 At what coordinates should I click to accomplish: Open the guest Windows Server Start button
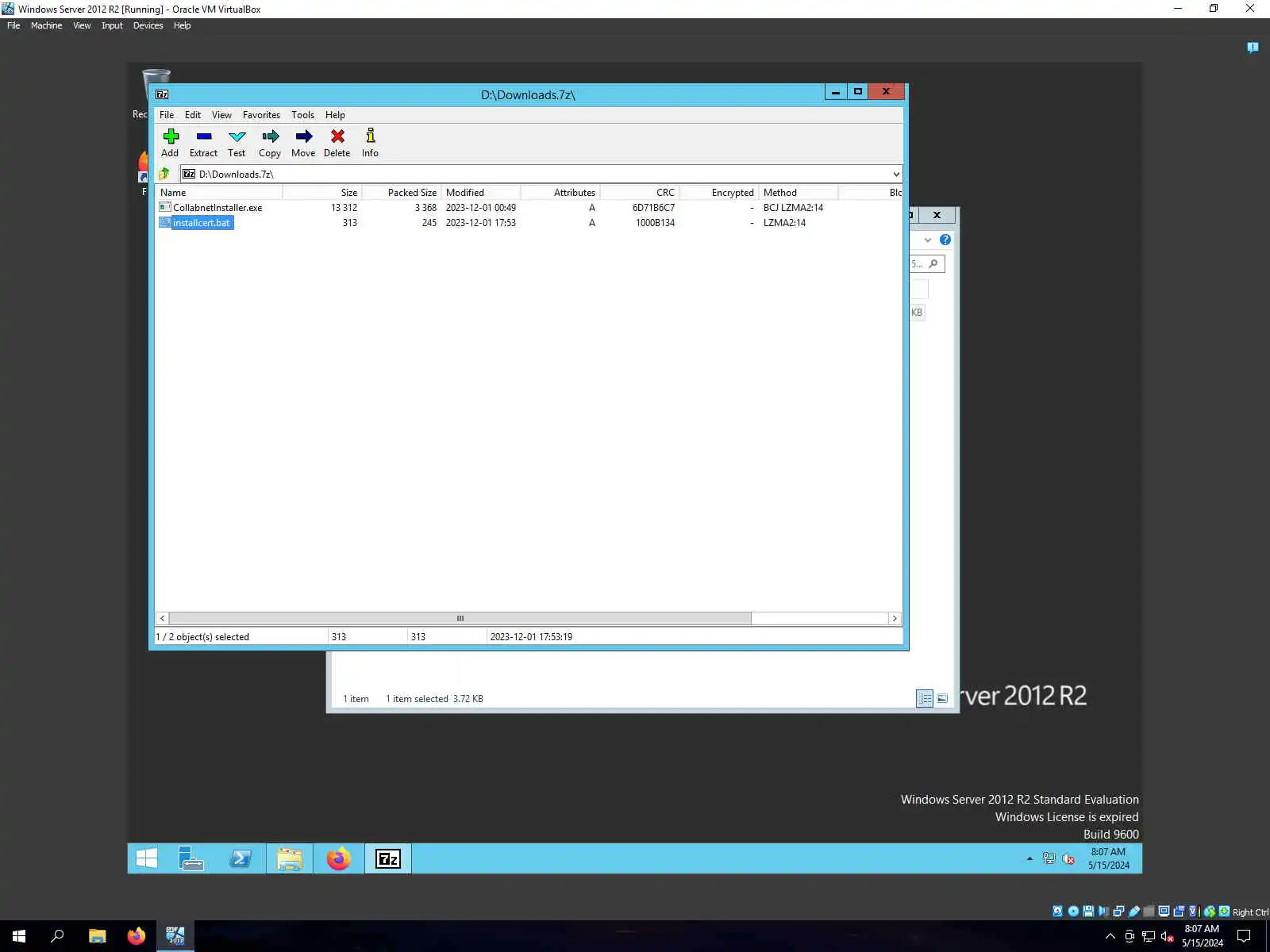147,858
